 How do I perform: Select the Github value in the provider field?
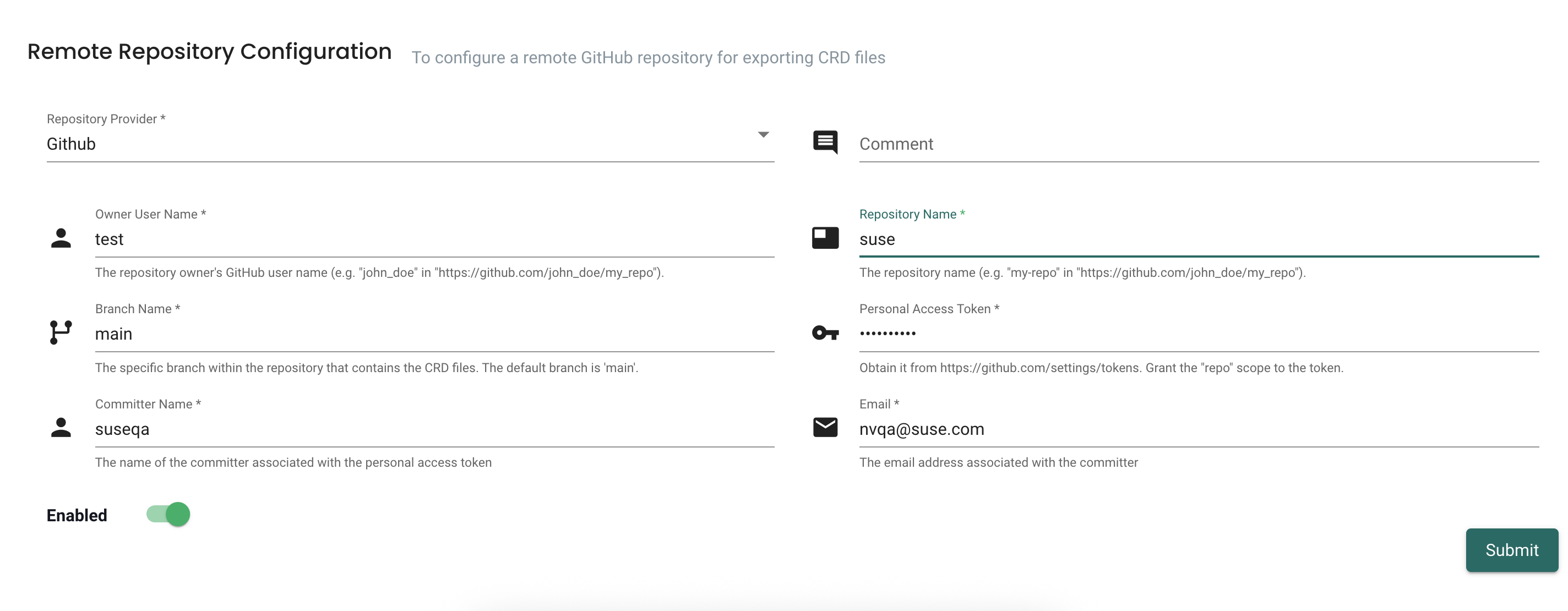point(243,144)
